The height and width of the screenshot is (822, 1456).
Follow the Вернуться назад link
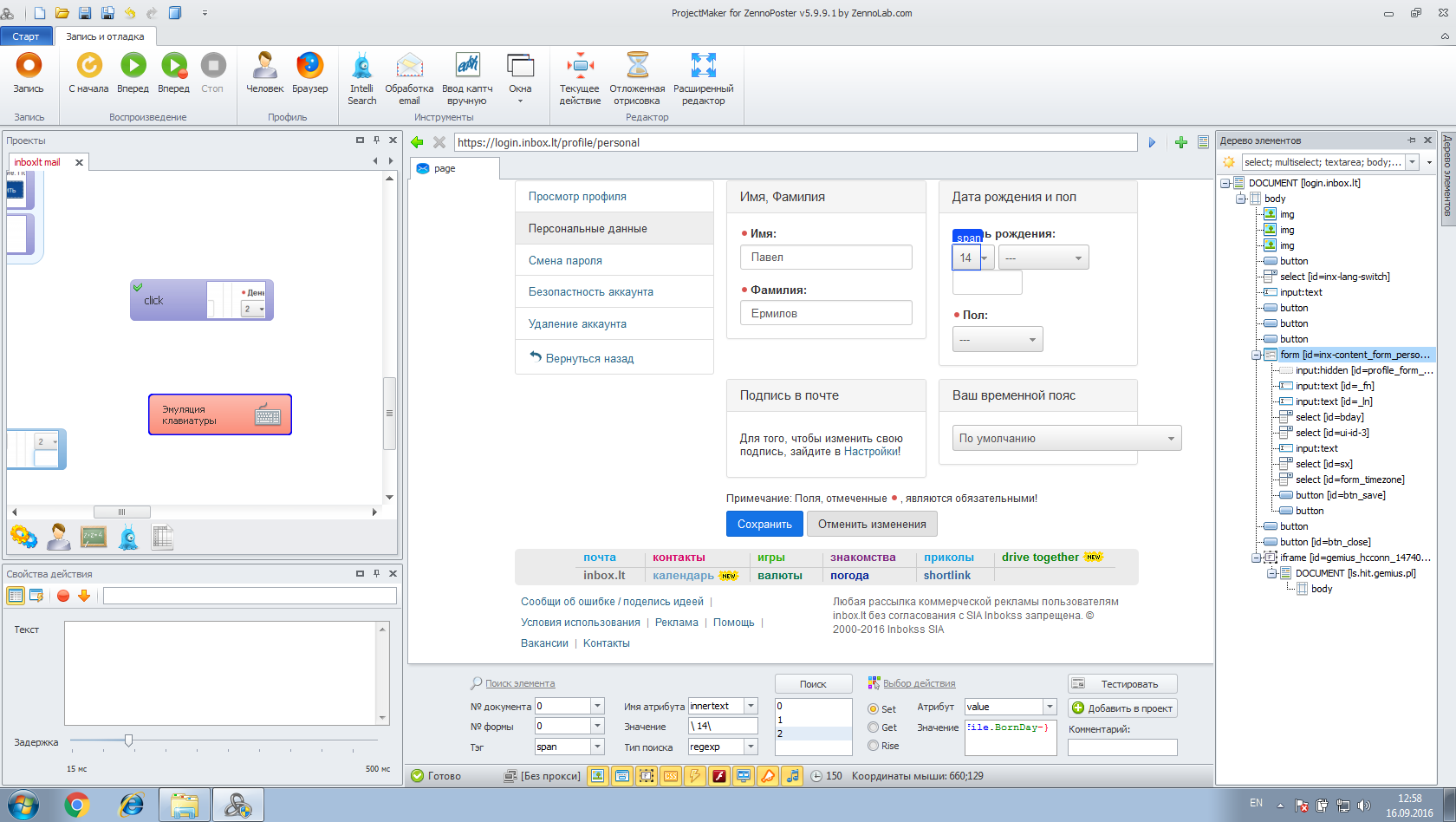coord(589,358)
